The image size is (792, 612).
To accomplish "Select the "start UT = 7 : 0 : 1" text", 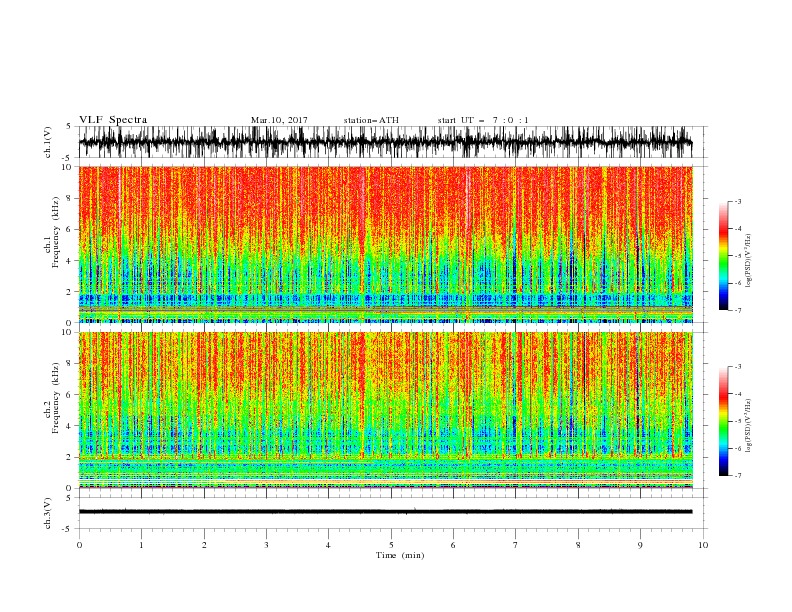I will 483,120.
